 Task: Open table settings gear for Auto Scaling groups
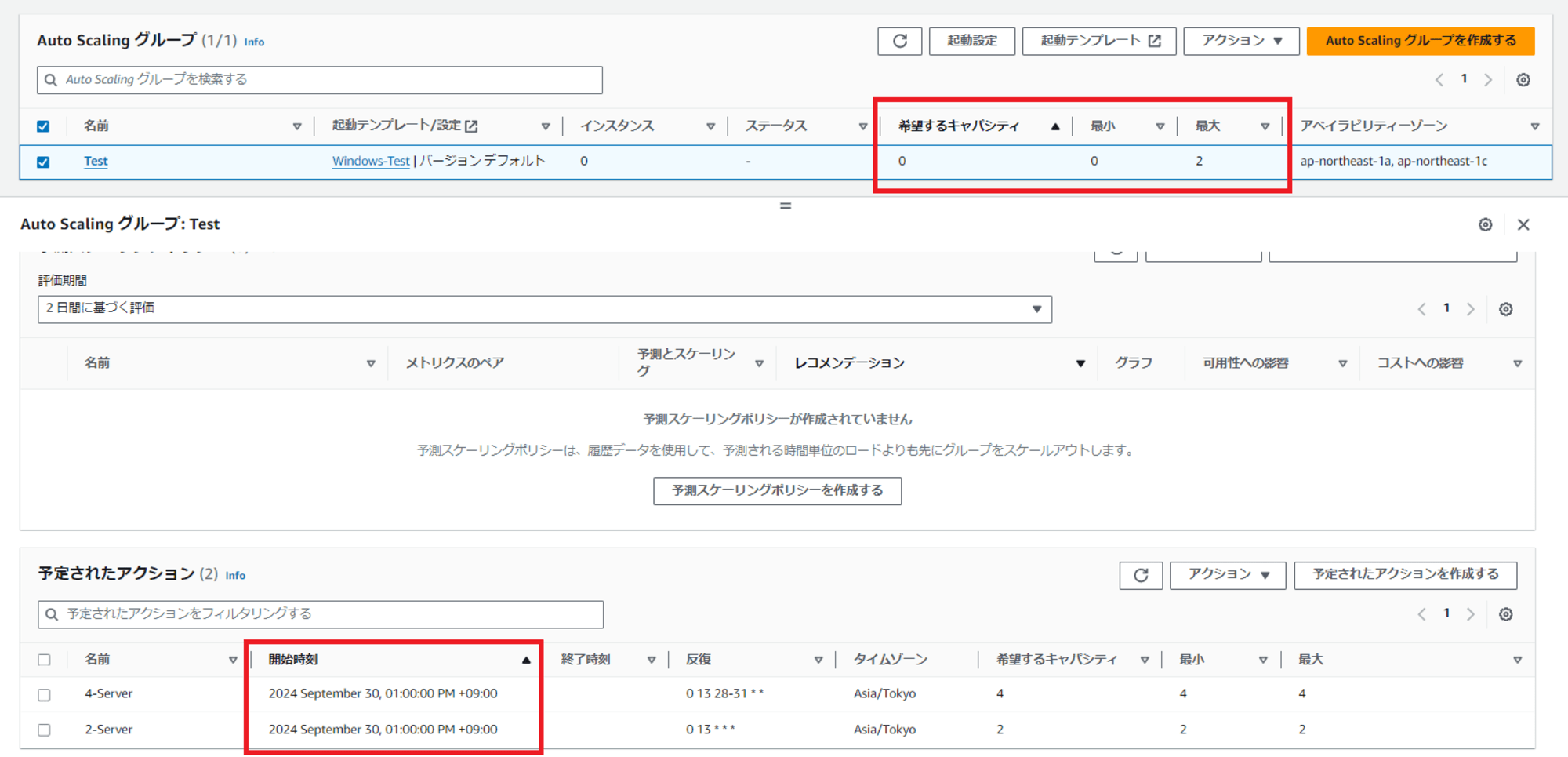pyautogui.click(x=1523, y=80)
